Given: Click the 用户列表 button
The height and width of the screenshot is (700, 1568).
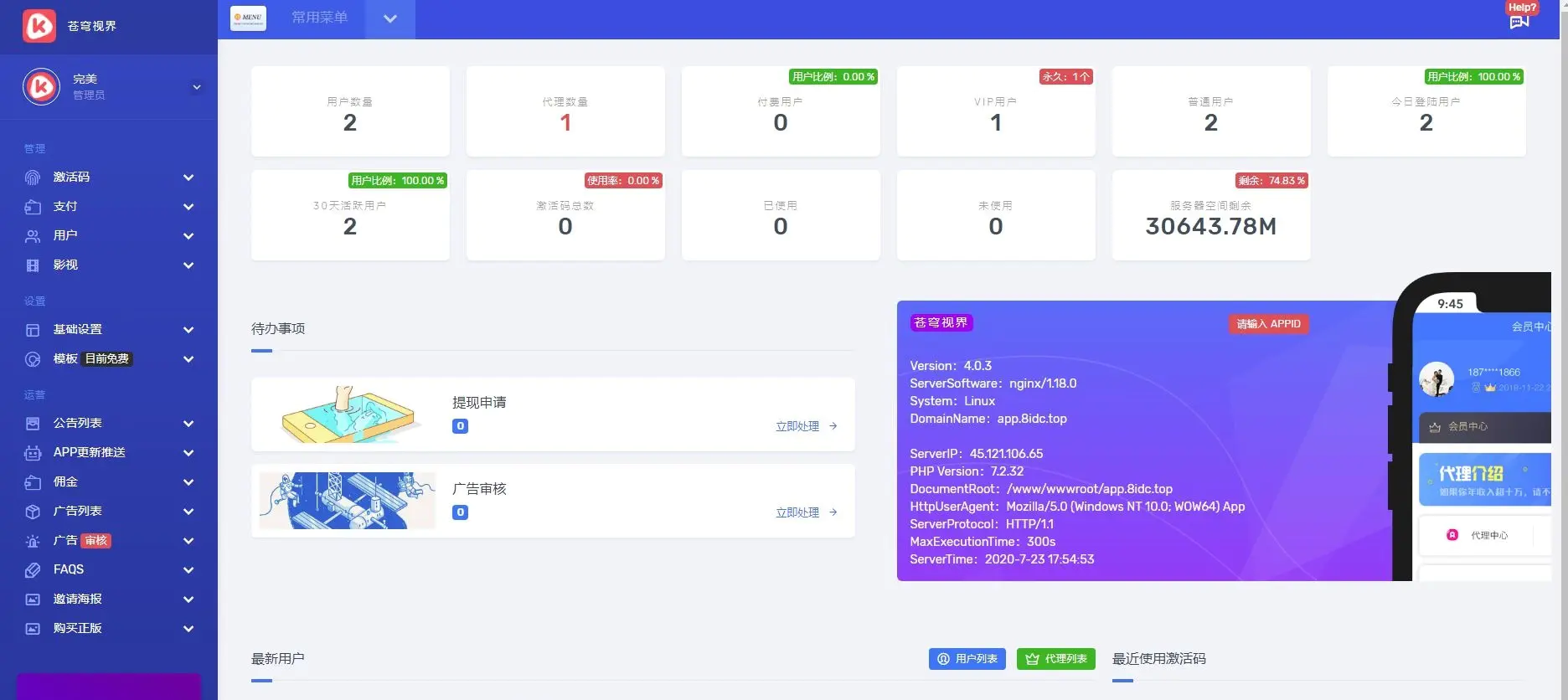Looking at the screenshot, I should pyautogui.click(x=967, y=659).
